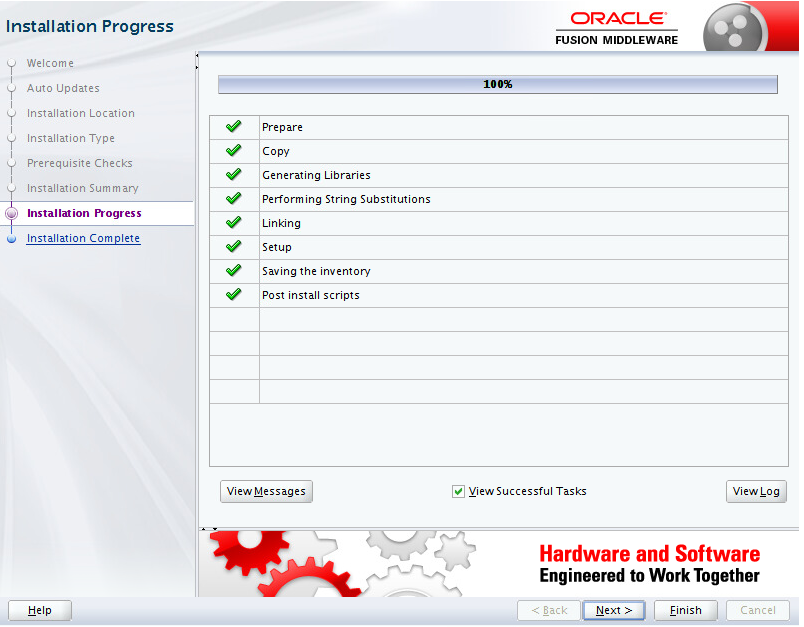Click the green checkmark beside Setup
The width and height of the screenshot is (804, 627).
point(233,247)
